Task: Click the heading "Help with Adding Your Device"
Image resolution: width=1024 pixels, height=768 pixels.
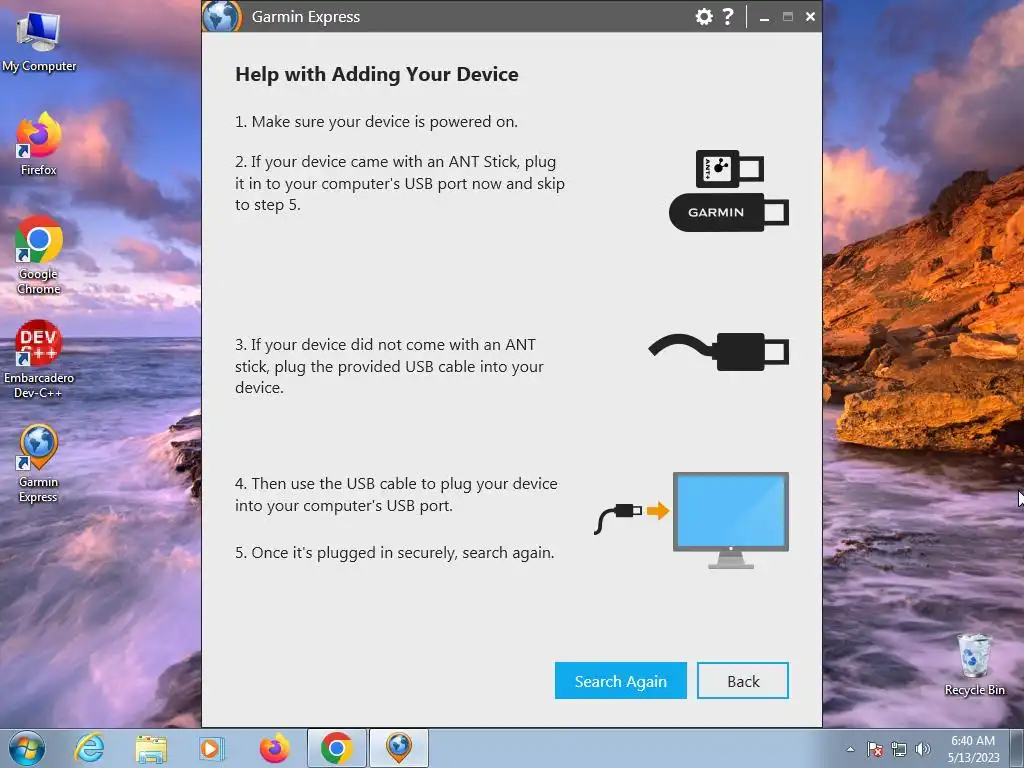Action: (x=377, y=74)
